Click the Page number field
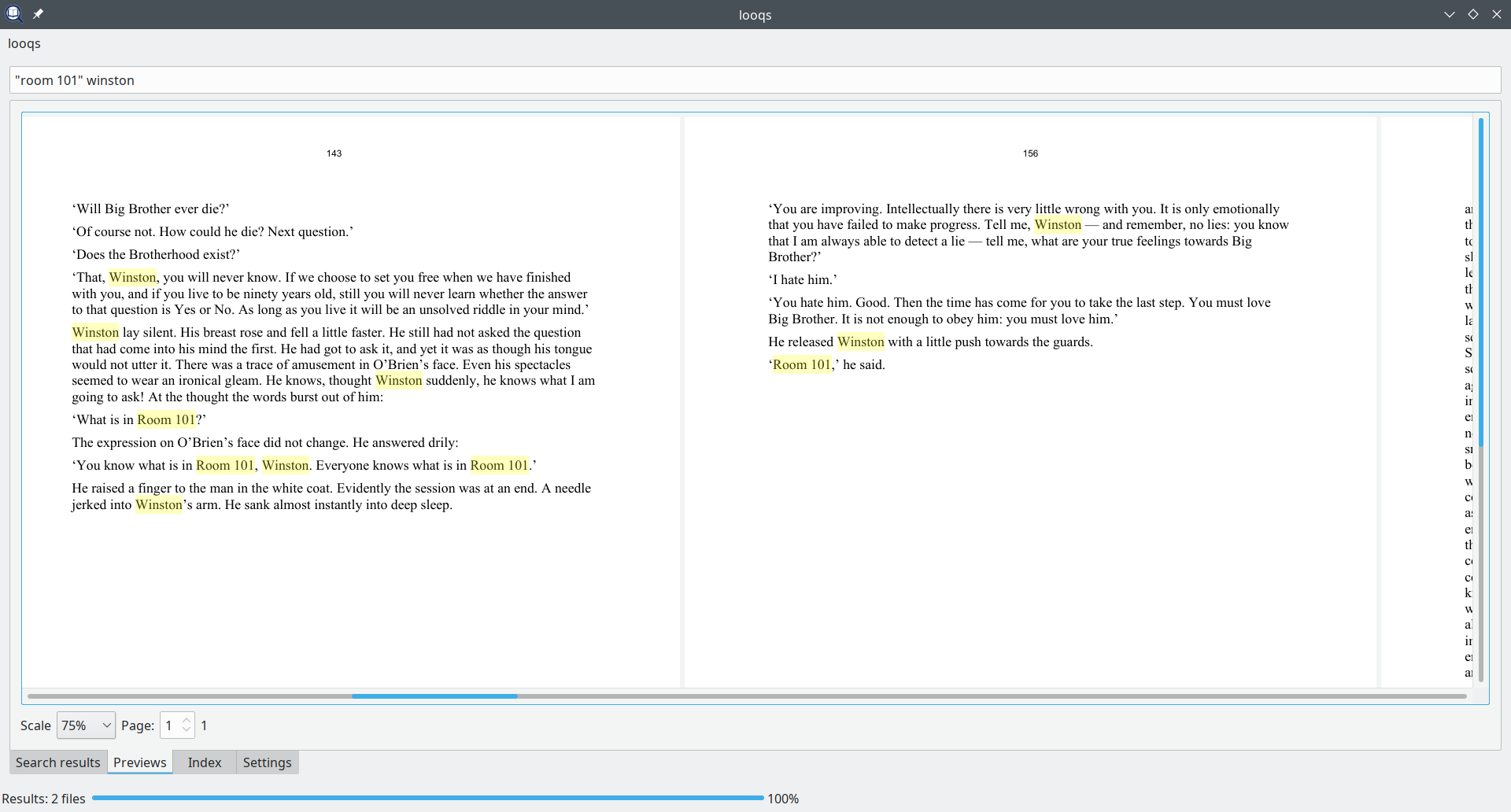 pos(170,725)
